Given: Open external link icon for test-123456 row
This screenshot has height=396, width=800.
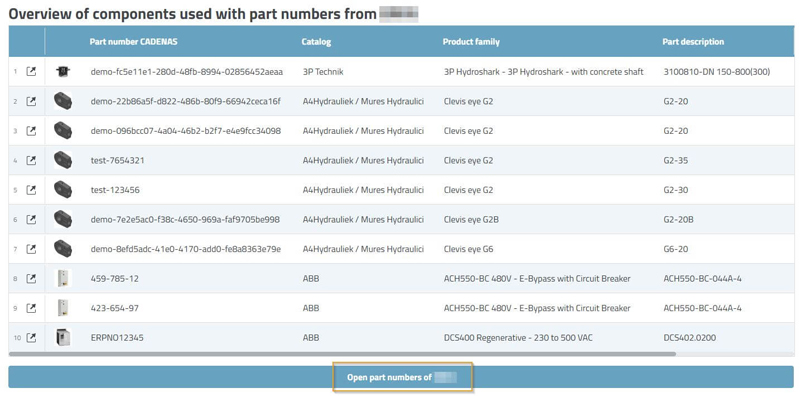Looking at the screenshot, I should tap(31, 190).
